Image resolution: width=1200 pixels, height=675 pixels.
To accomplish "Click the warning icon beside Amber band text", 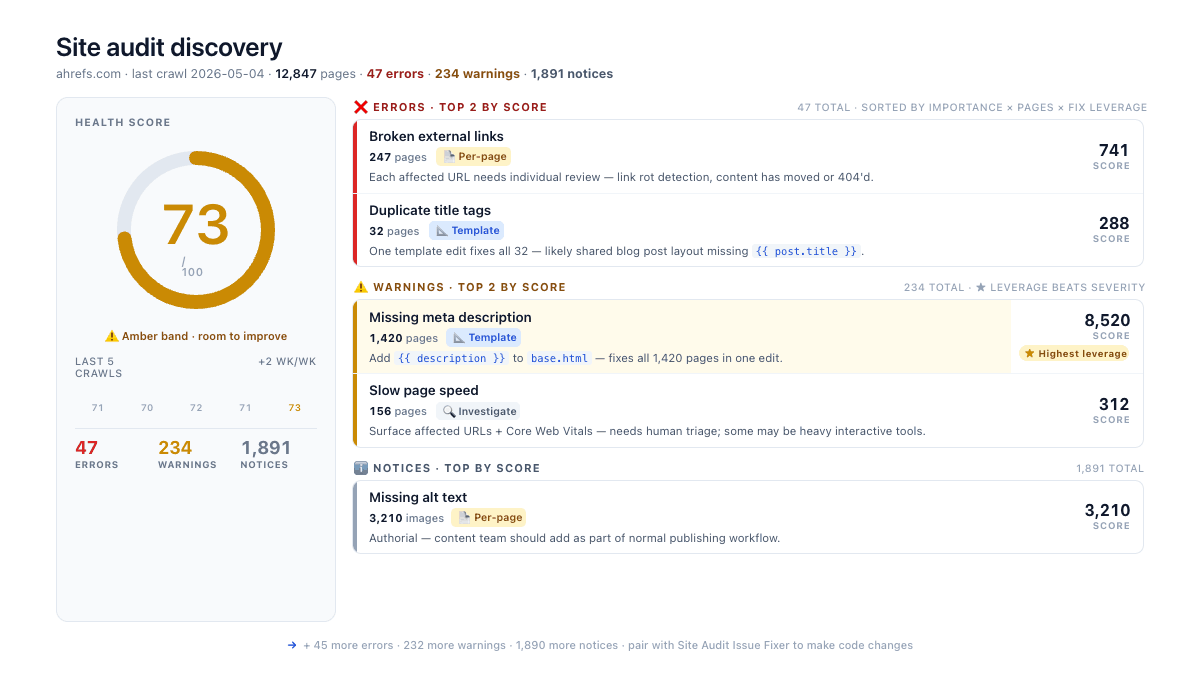I will point(111,337).
